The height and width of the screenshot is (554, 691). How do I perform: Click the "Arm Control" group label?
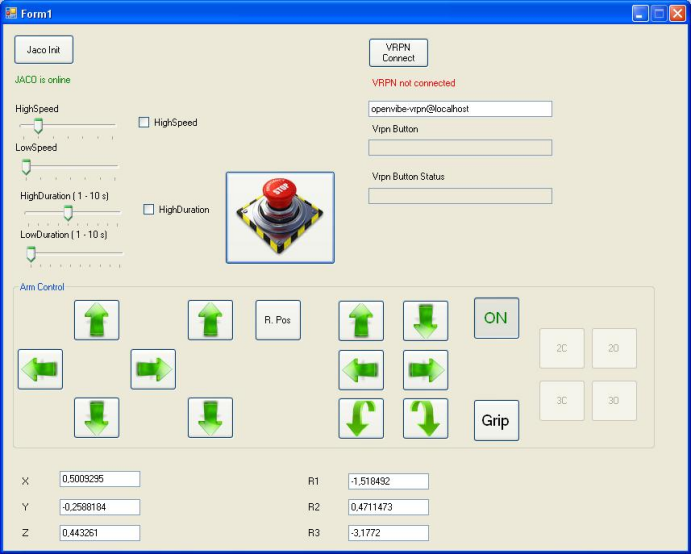pyautogui.click(x=42, y=287)
